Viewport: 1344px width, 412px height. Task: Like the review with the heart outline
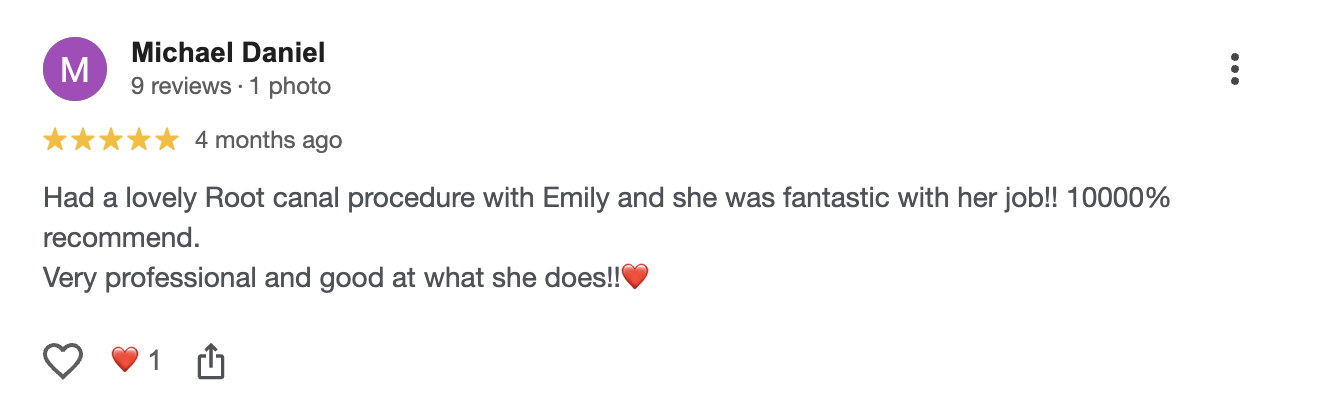(x=62, y=360)
